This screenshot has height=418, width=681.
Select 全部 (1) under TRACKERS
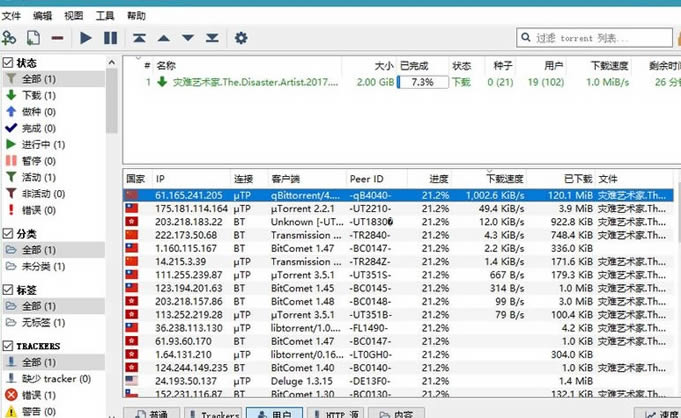click(54, 362)
